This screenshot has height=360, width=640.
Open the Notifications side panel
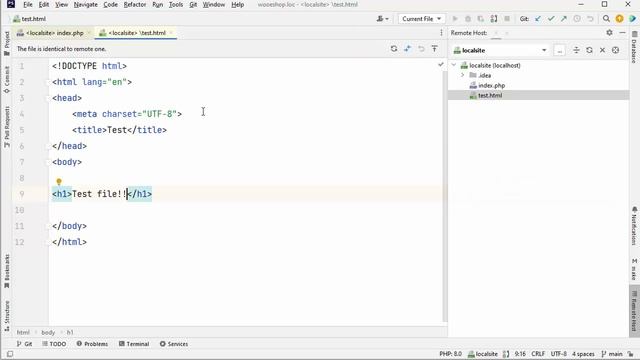[634, 226]
